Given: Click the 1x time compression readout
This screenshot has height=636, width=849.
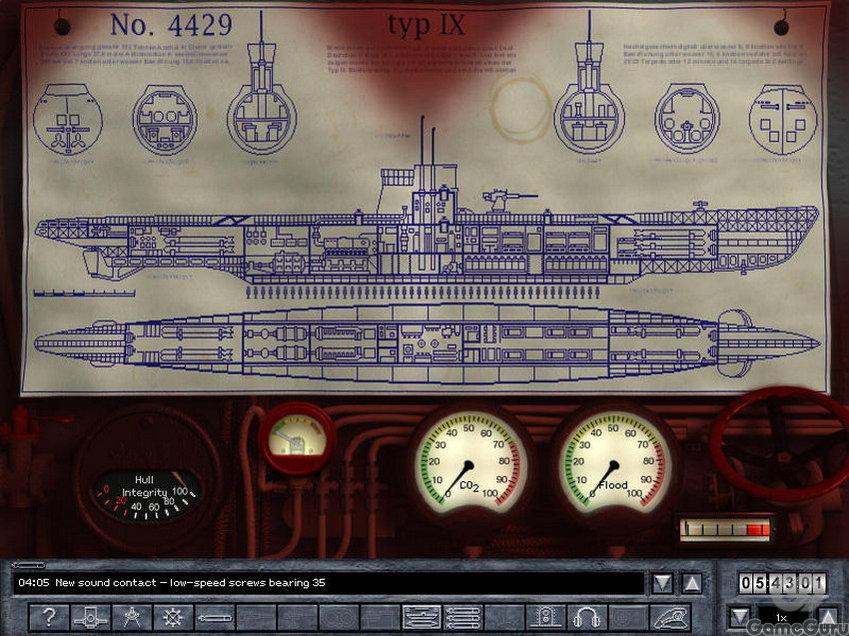Looking at the screenshot, I should (x=783, y=617).
